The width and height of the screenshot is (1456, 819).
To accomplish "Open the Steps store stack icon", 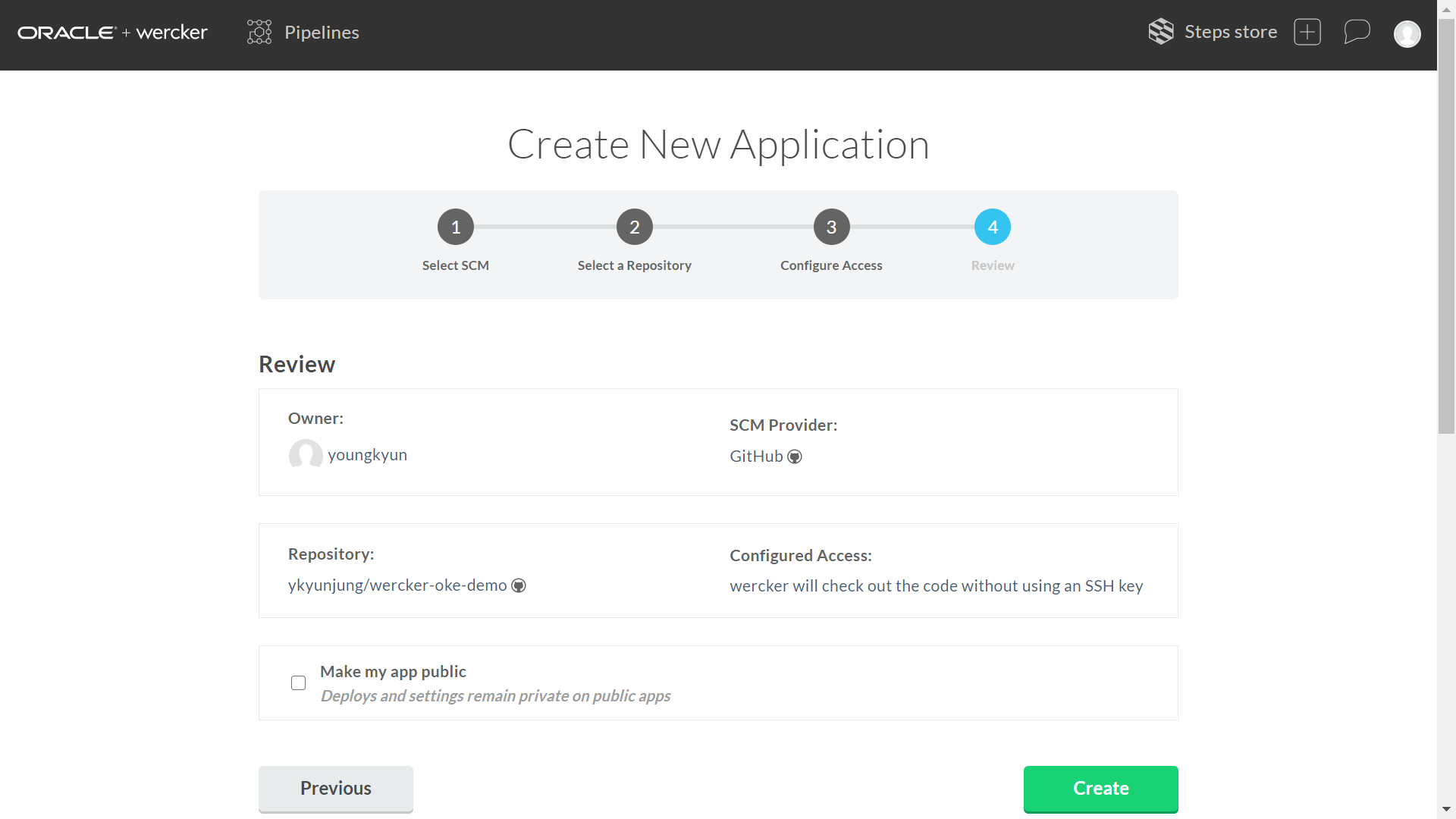I will click(x=1160, y=32).
